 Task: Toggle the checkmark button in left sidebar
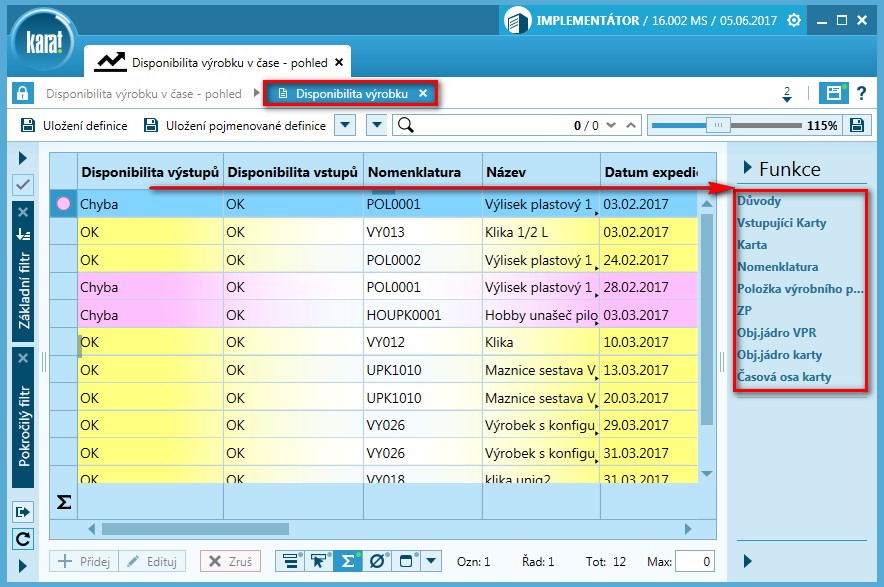23,184
